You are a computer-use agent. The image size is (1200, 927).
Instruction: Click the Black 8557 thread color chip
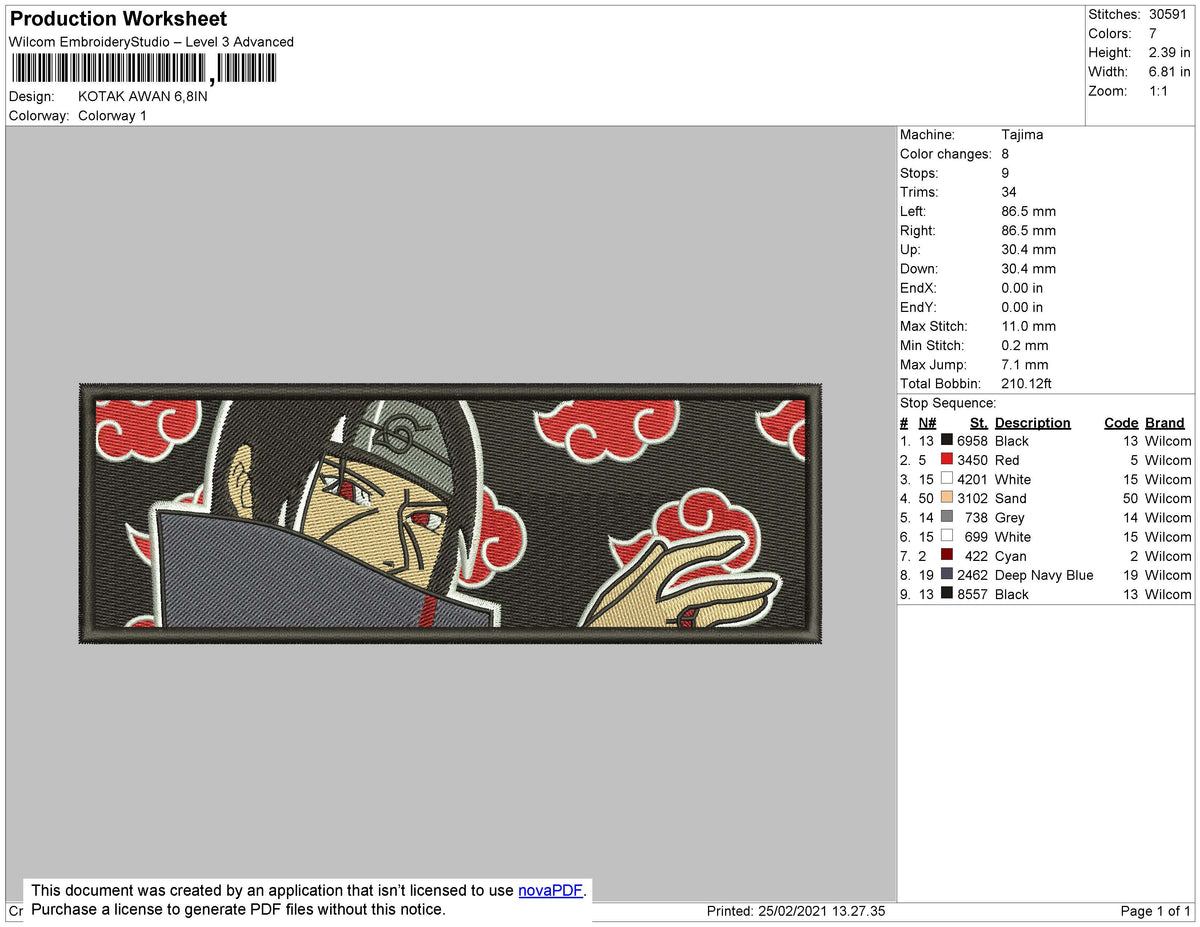[945, 594]
